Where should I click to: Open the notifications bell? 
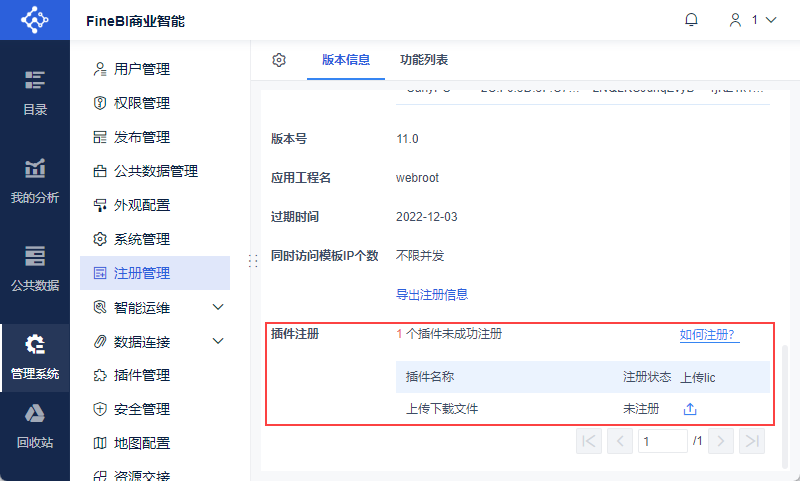[x=691, y=20]
